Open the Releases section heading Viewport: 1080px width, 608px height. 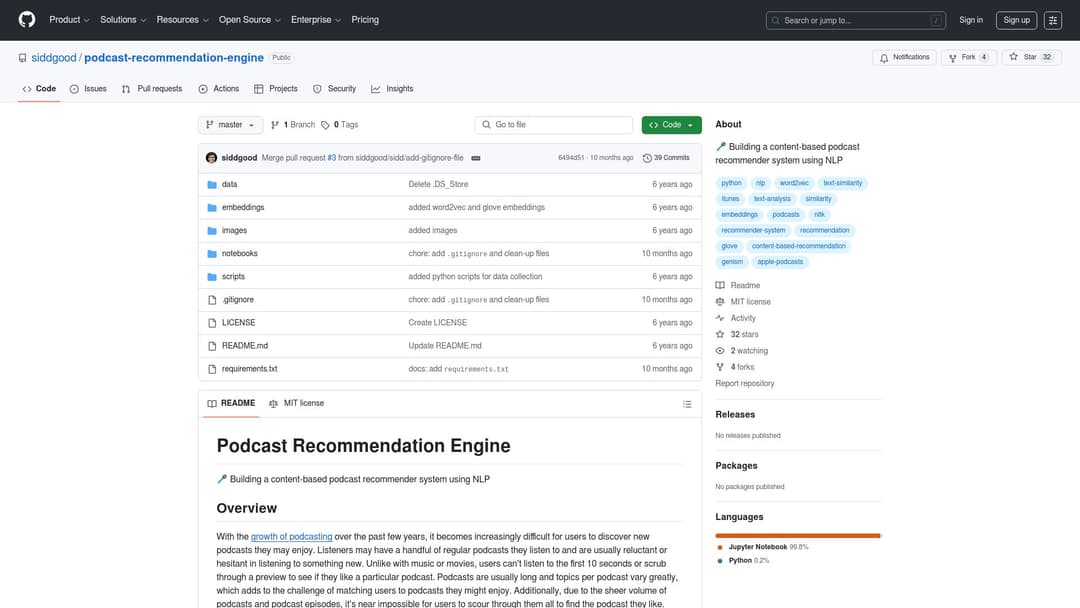click(735, 415)
